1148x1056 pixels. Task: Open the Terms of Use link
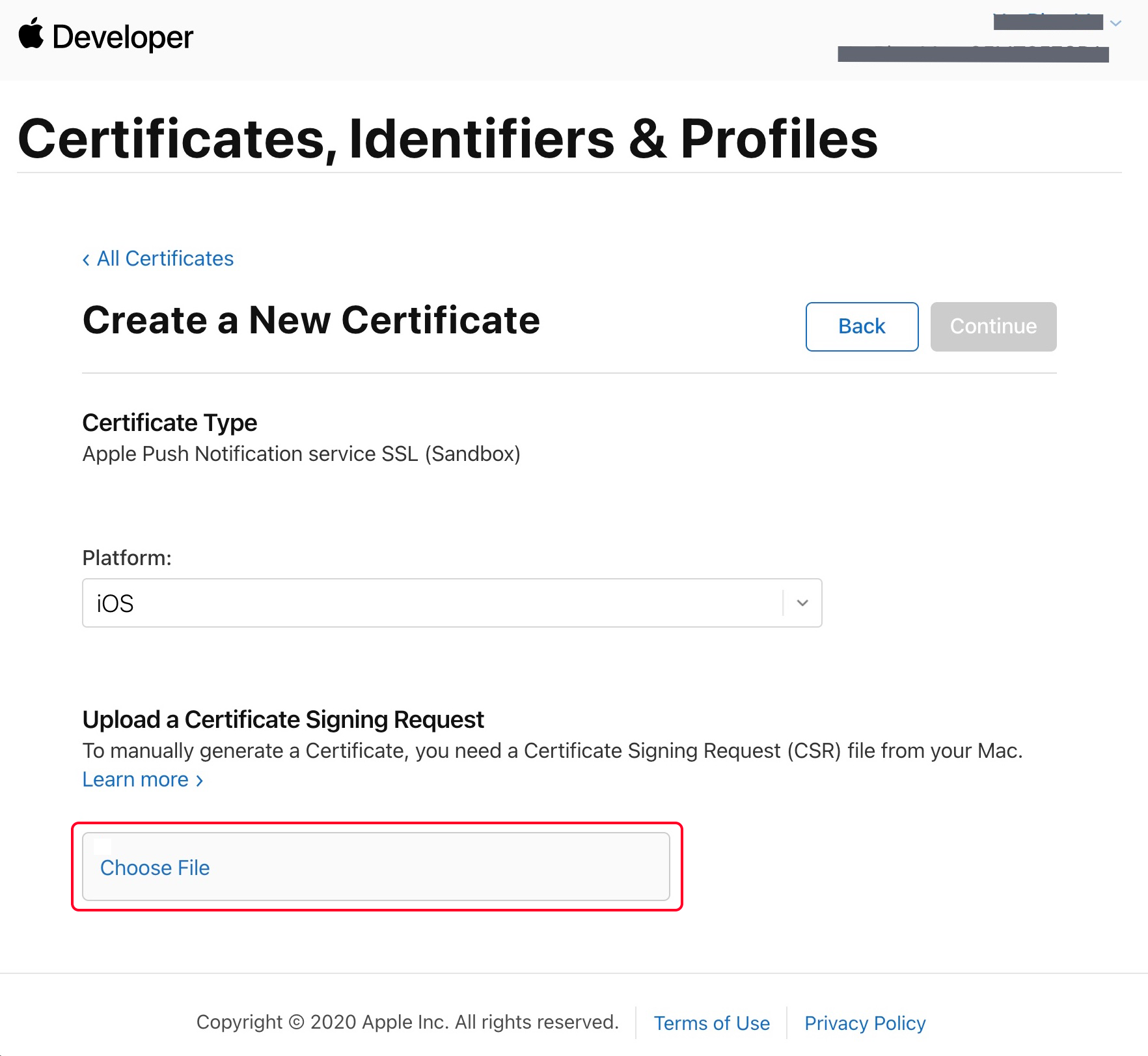coord(711,1023)
